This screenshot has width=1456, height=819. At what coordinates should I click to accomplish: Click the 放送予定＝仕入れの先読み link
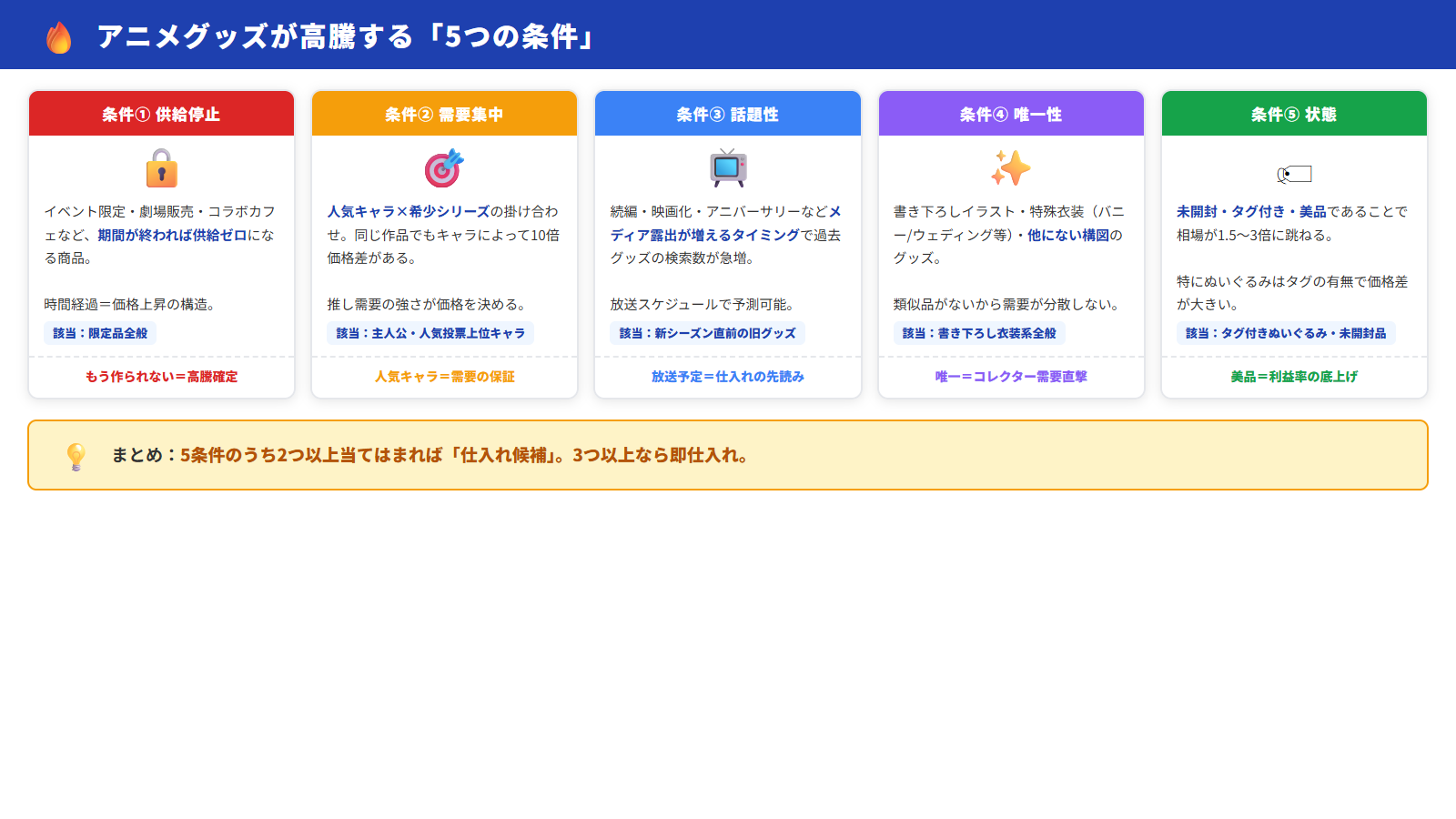[727, 376]
